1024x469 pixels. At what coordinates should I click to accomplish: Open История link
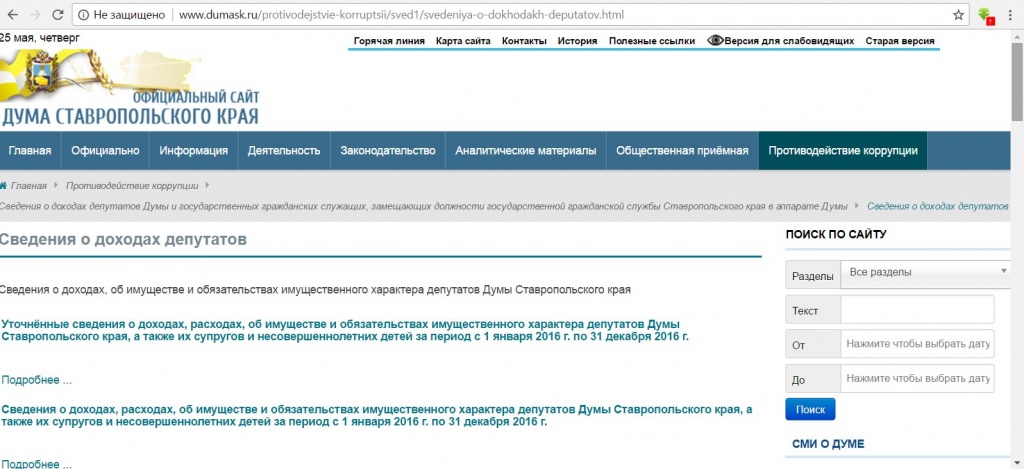tap(577, 40)
